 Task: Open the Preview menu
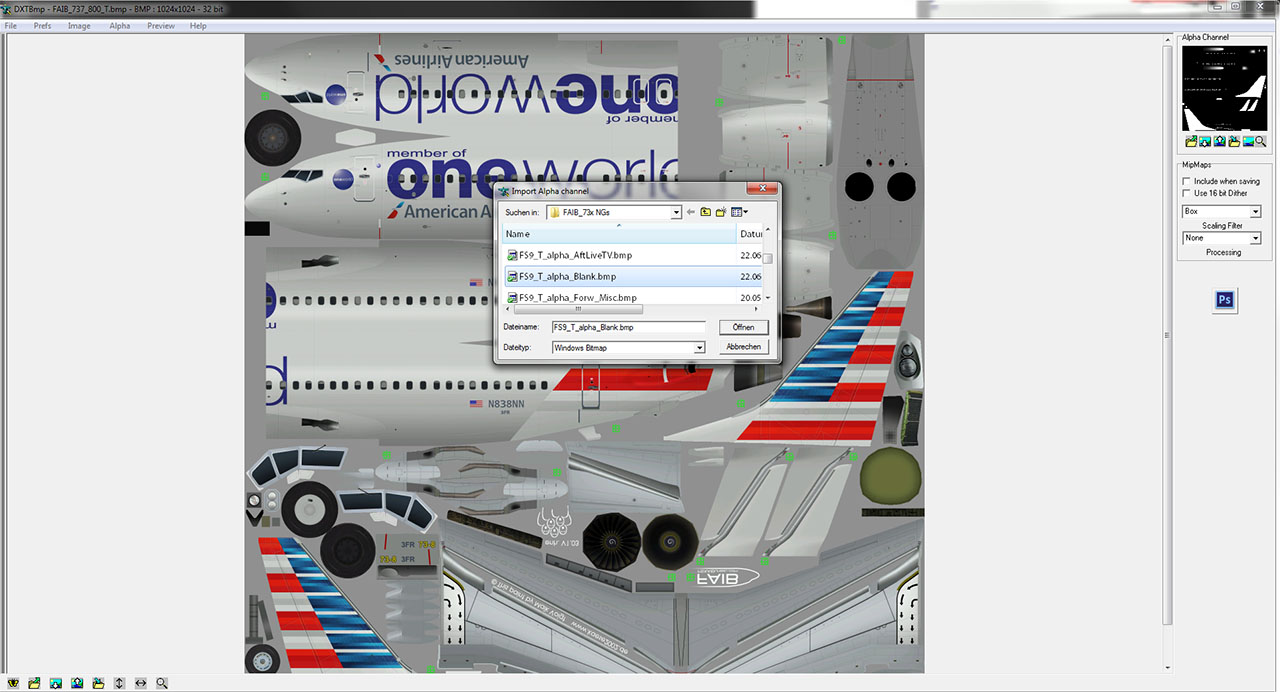coord(161,26)
